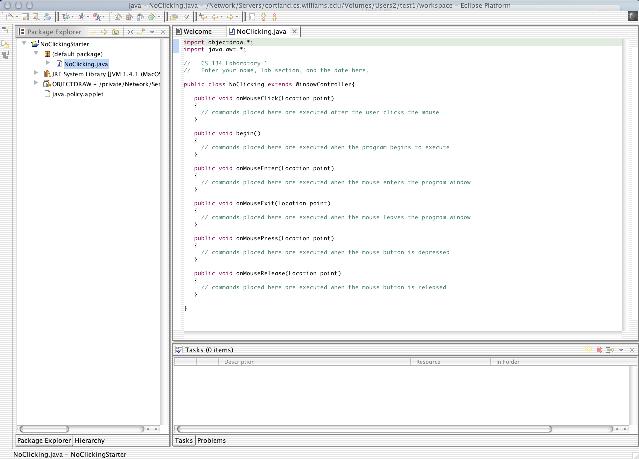639x459 pixels.
Task: Open the Hierarchy tab at bottom left
Action: [89, 440]
